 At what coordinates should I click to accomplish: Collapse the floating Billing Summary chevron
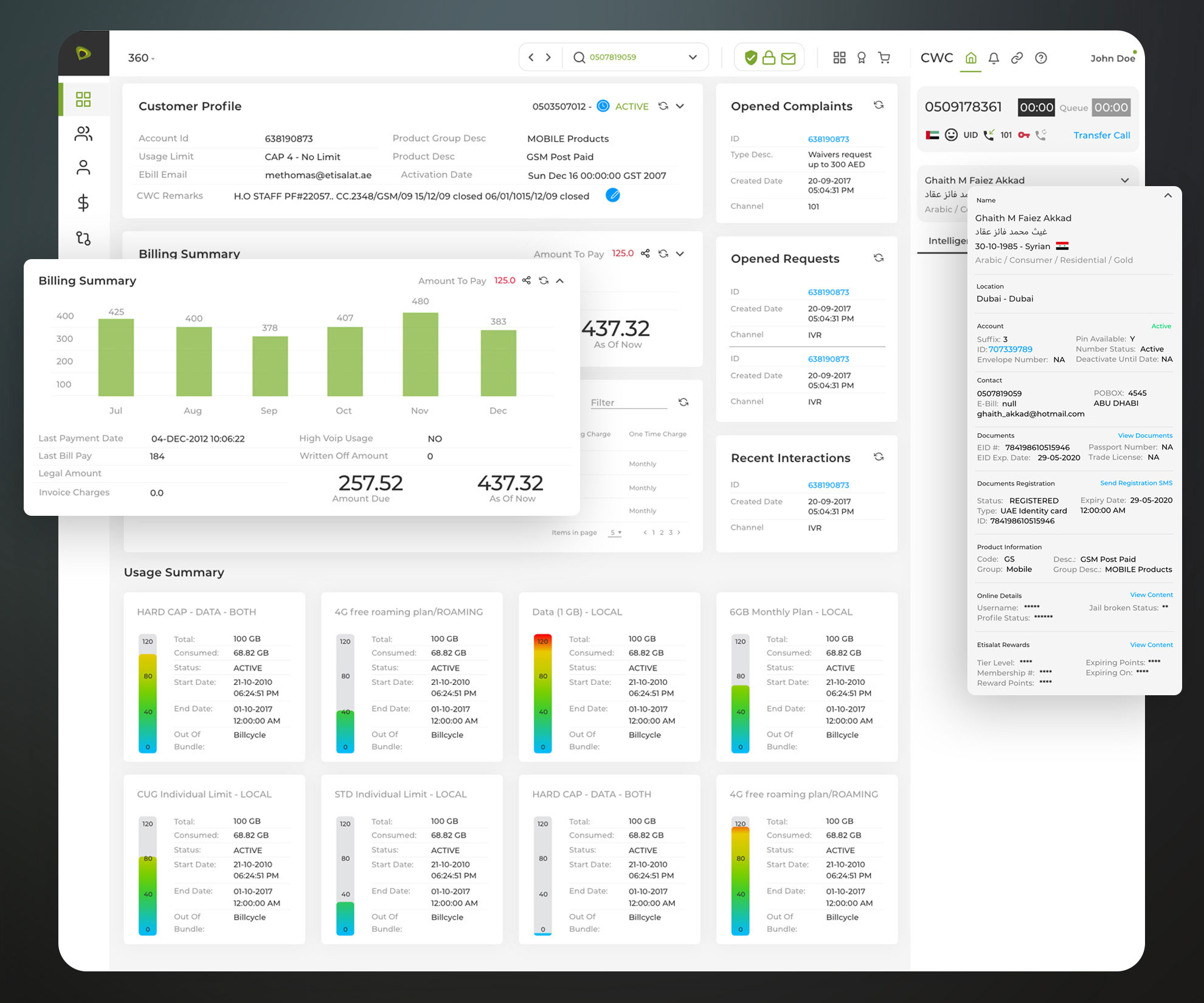[x=560, y=280]
